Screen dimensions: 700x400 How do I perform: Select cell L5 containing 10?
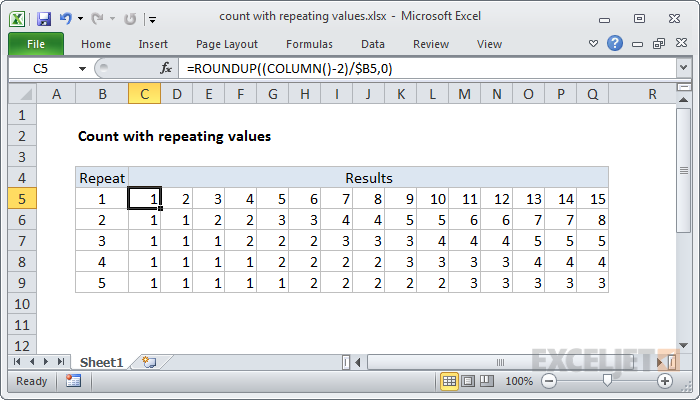(433, 199)
